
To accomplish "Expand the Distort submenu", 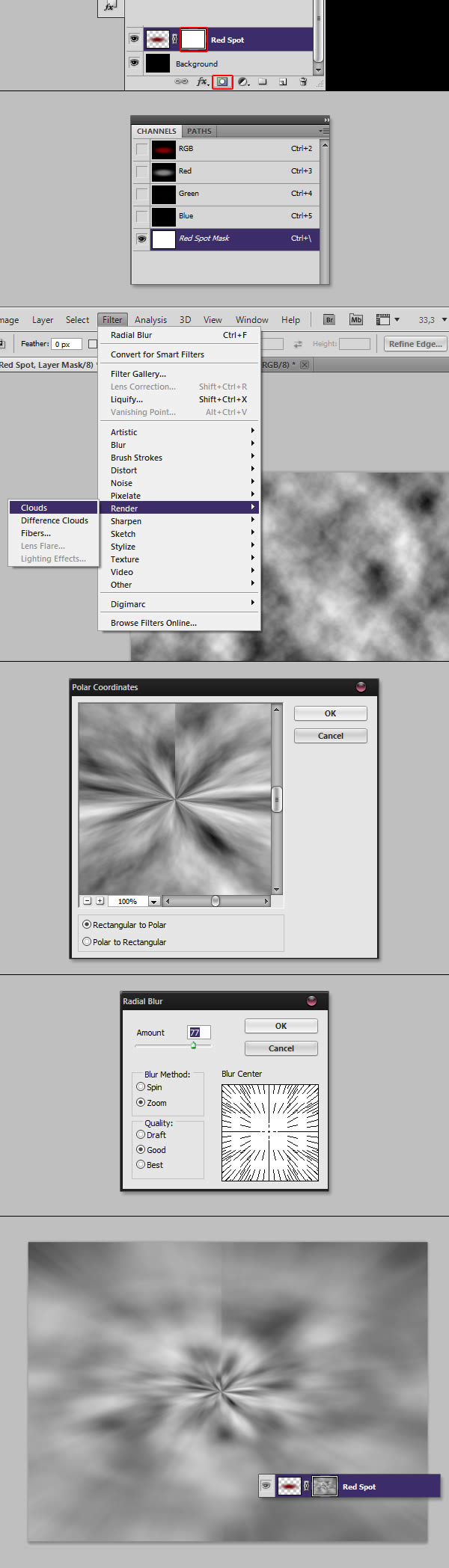I will pos(180,470).
